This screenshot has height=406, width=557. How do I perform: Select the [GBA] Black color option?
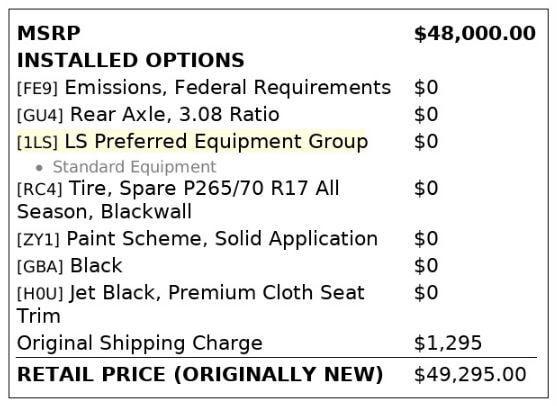(x=70, y=266)
